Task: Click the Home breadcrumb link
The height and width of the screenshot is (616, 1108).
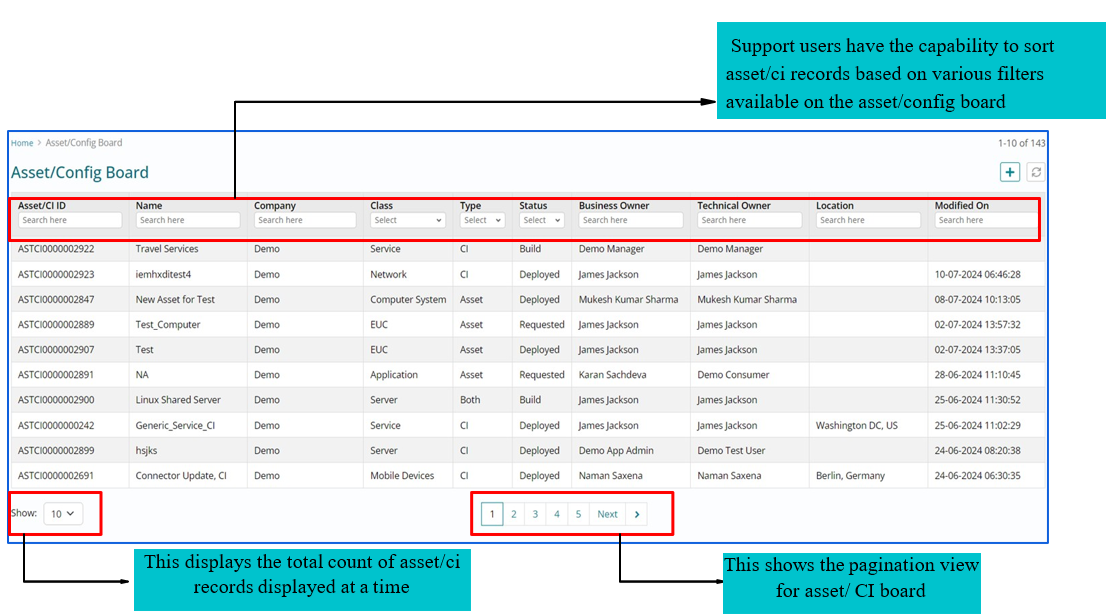Action: (x=22, y=143)
